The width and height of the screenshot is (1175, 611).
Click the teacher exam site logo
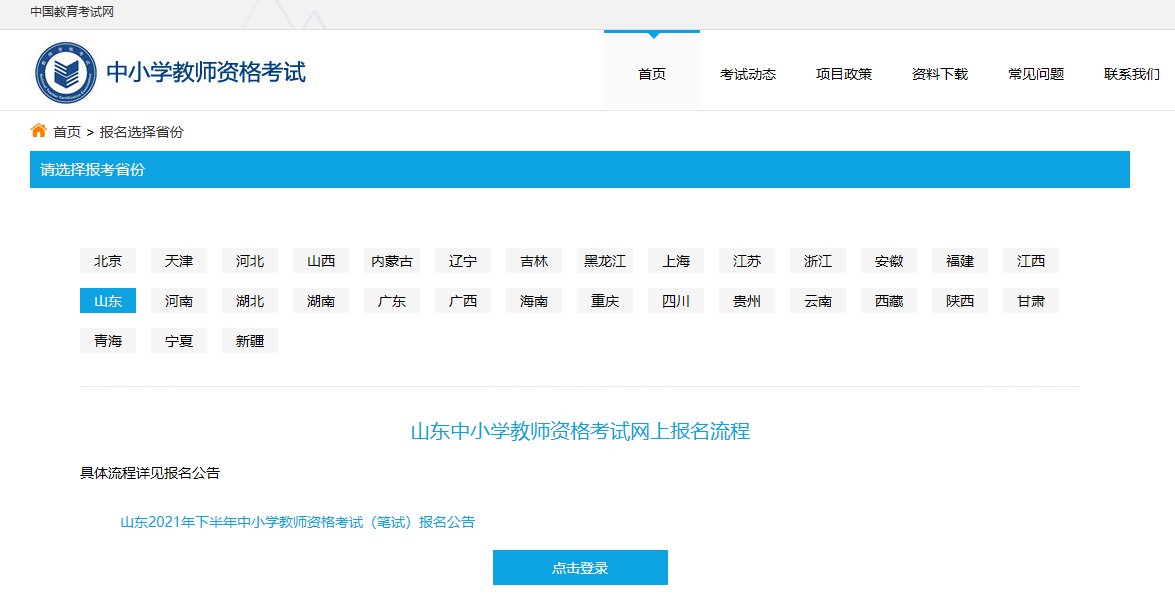[68, 73]
